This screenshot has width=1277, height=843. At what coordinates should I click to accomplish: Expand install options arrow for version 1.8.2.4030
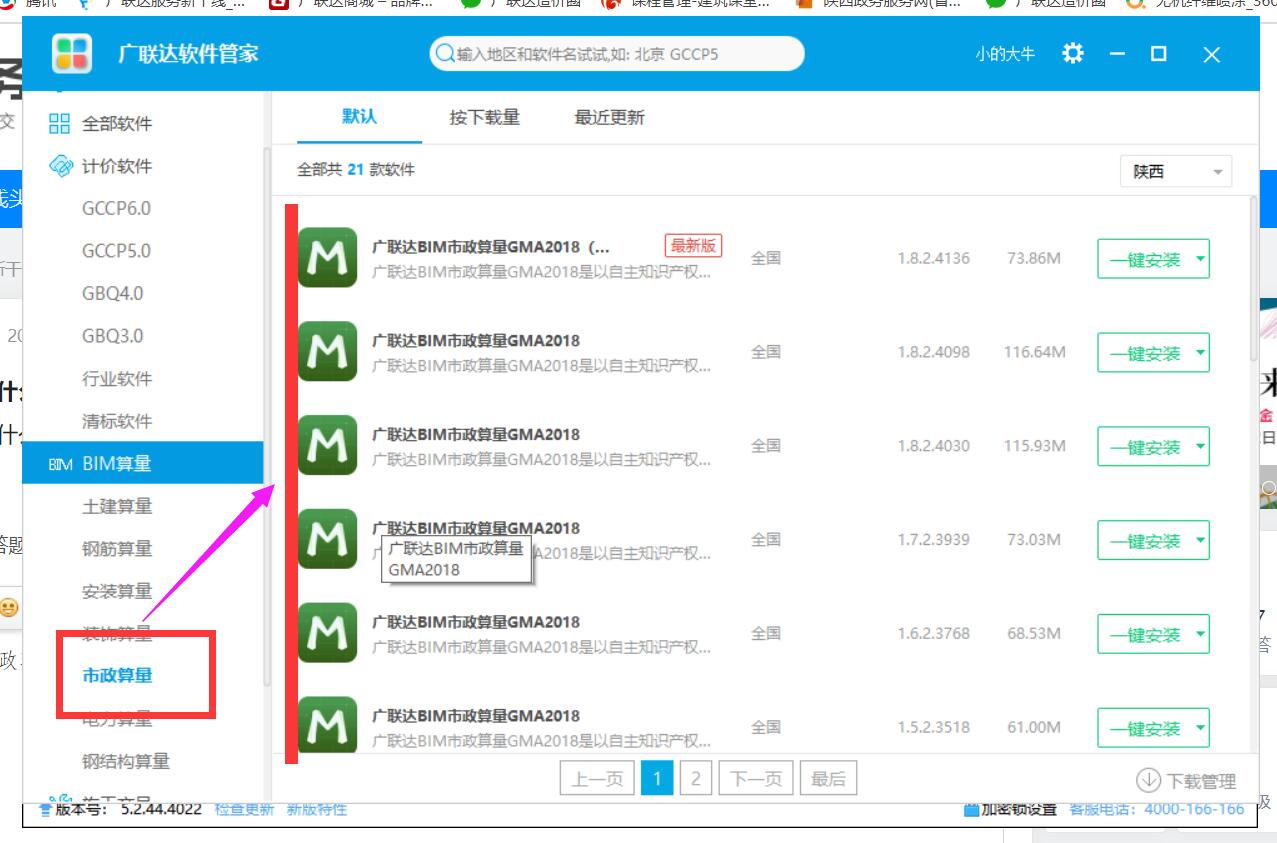(x=1200, y=448)
